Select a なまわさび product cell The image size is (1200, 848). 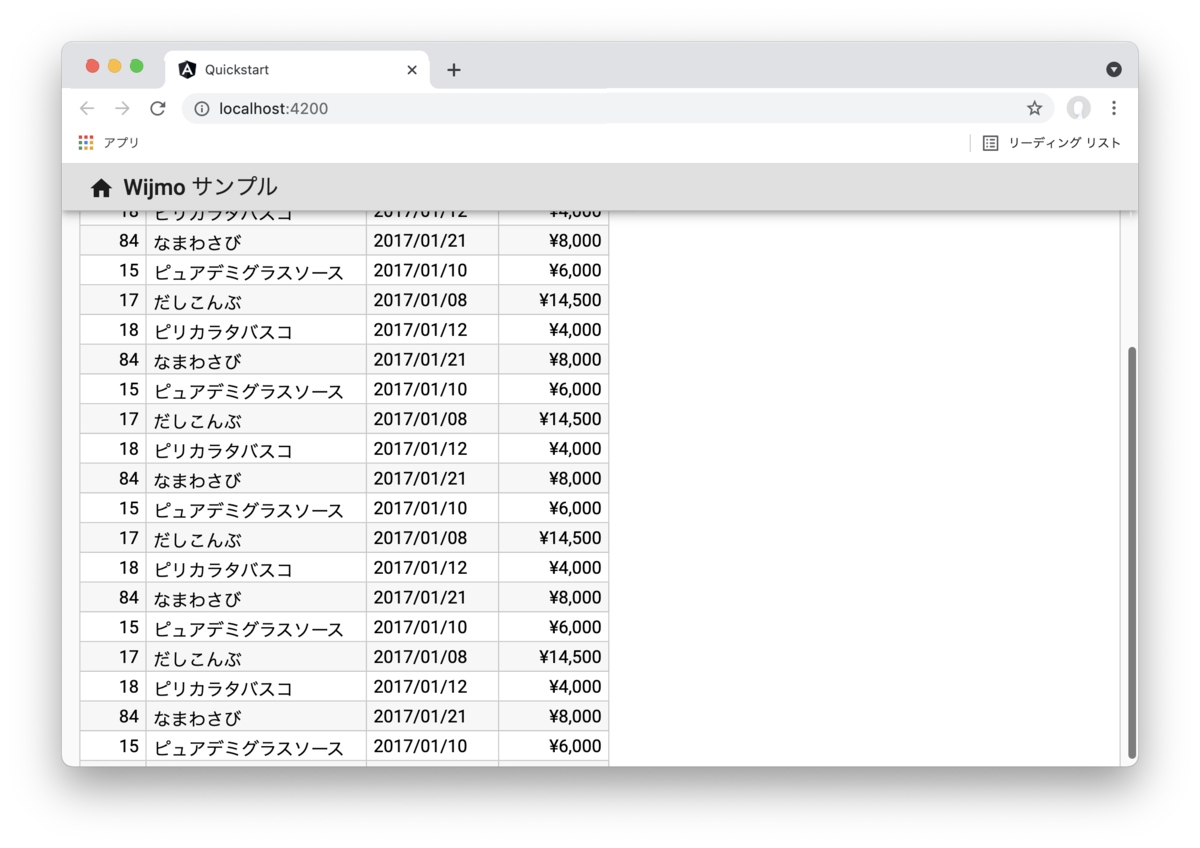[195, 240]
